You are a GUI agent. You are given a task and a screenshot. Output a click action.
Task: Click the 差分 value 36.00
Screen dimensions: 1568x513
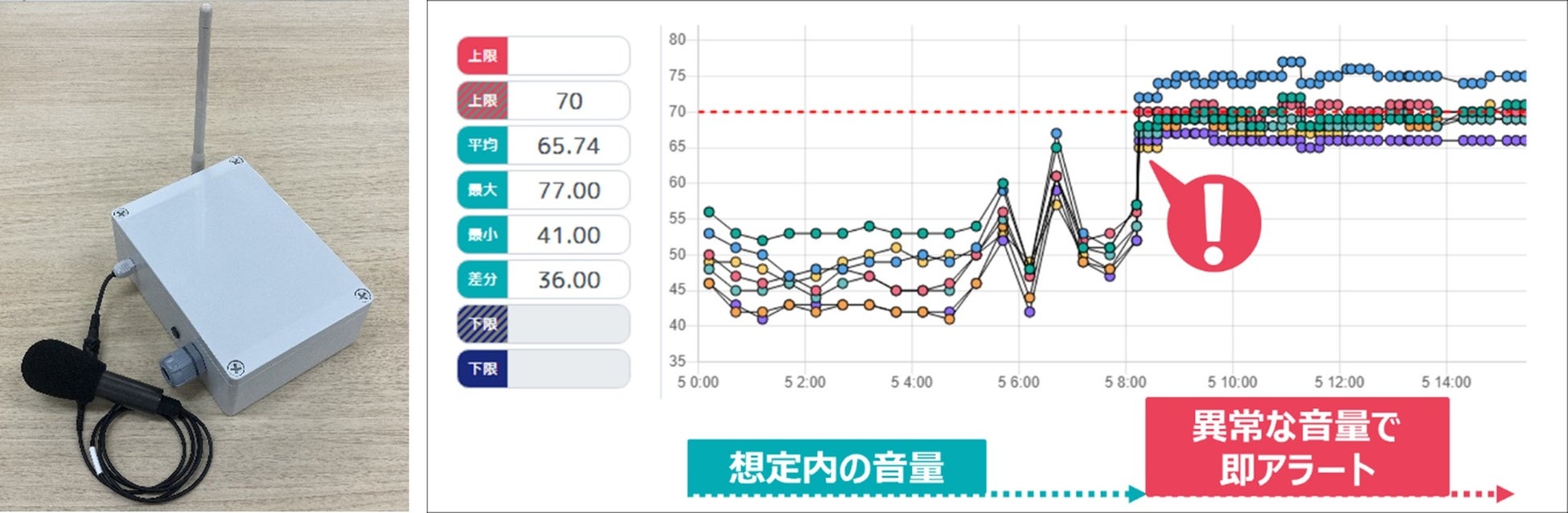point(568,280)
